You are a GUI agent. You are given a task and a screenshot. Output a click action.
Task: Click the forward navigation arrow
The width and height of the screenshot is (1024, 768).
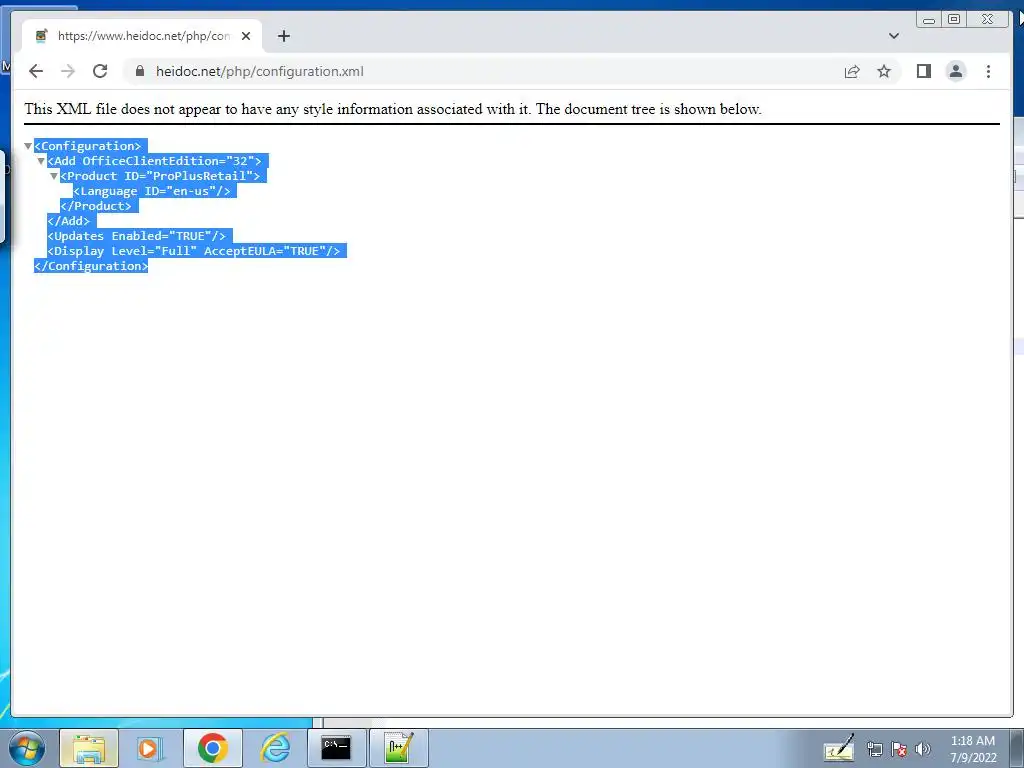tap(68, 71)
